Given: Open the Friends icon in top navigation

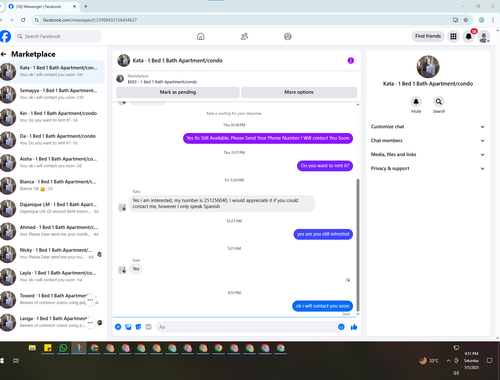Looking at the screenshot, I should coord(244,36).
